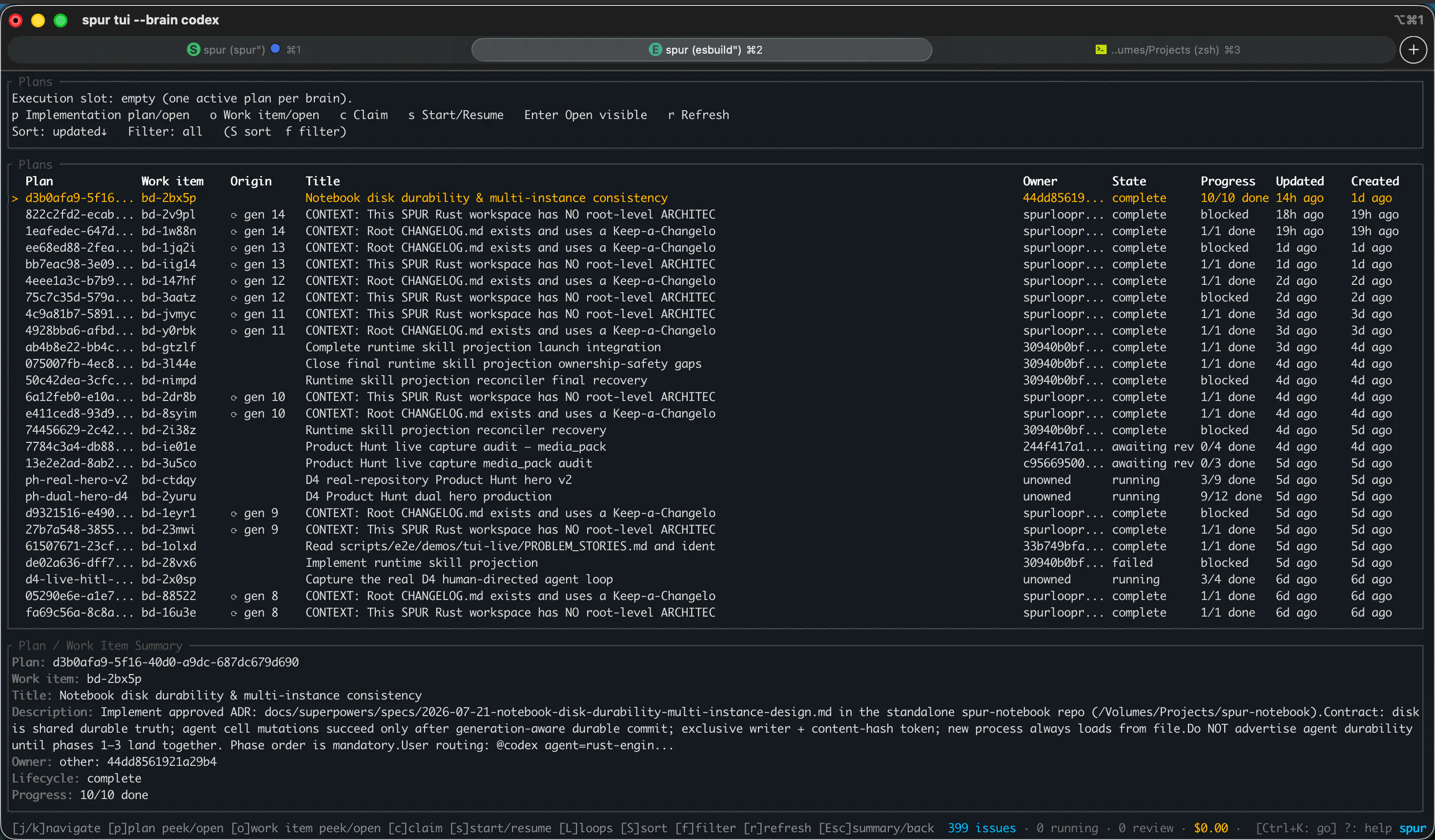This screenshot has width=1435, height=840.
Task: Click the Origin column header
Action: (x=251, y=181)
